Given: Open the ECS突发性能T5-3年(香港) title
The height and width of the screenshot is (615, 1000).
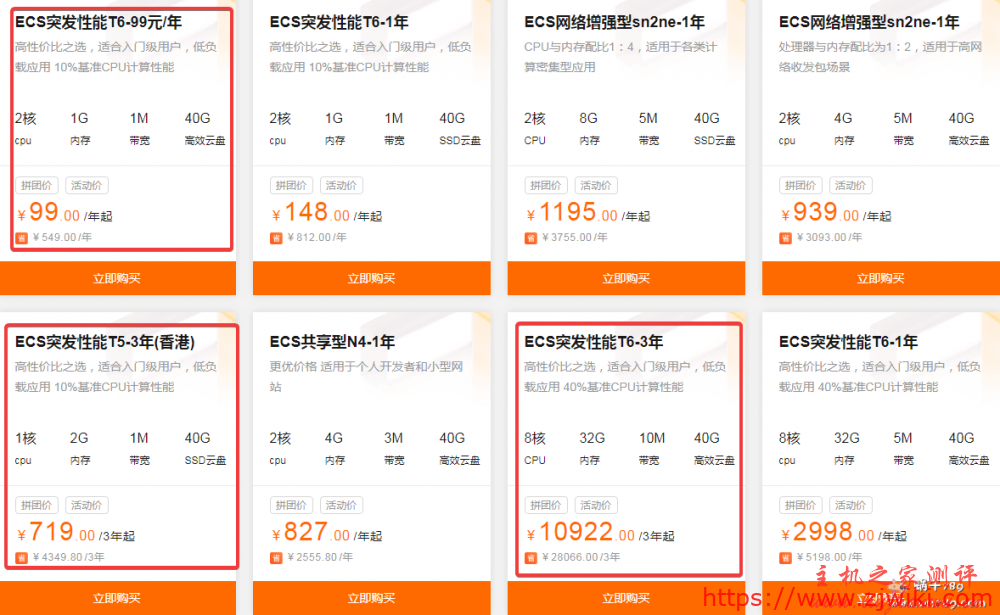Looking at the screenshot, I should click(105, 342).
